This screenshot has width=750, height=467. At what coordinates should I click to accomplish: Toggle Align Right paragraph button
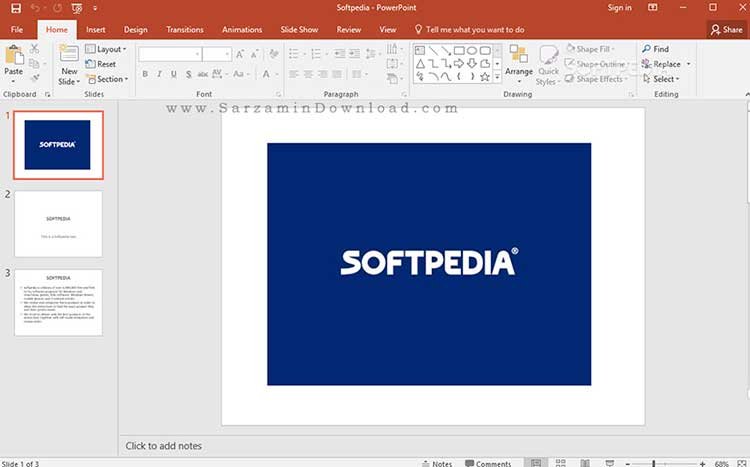pos(323,74)
